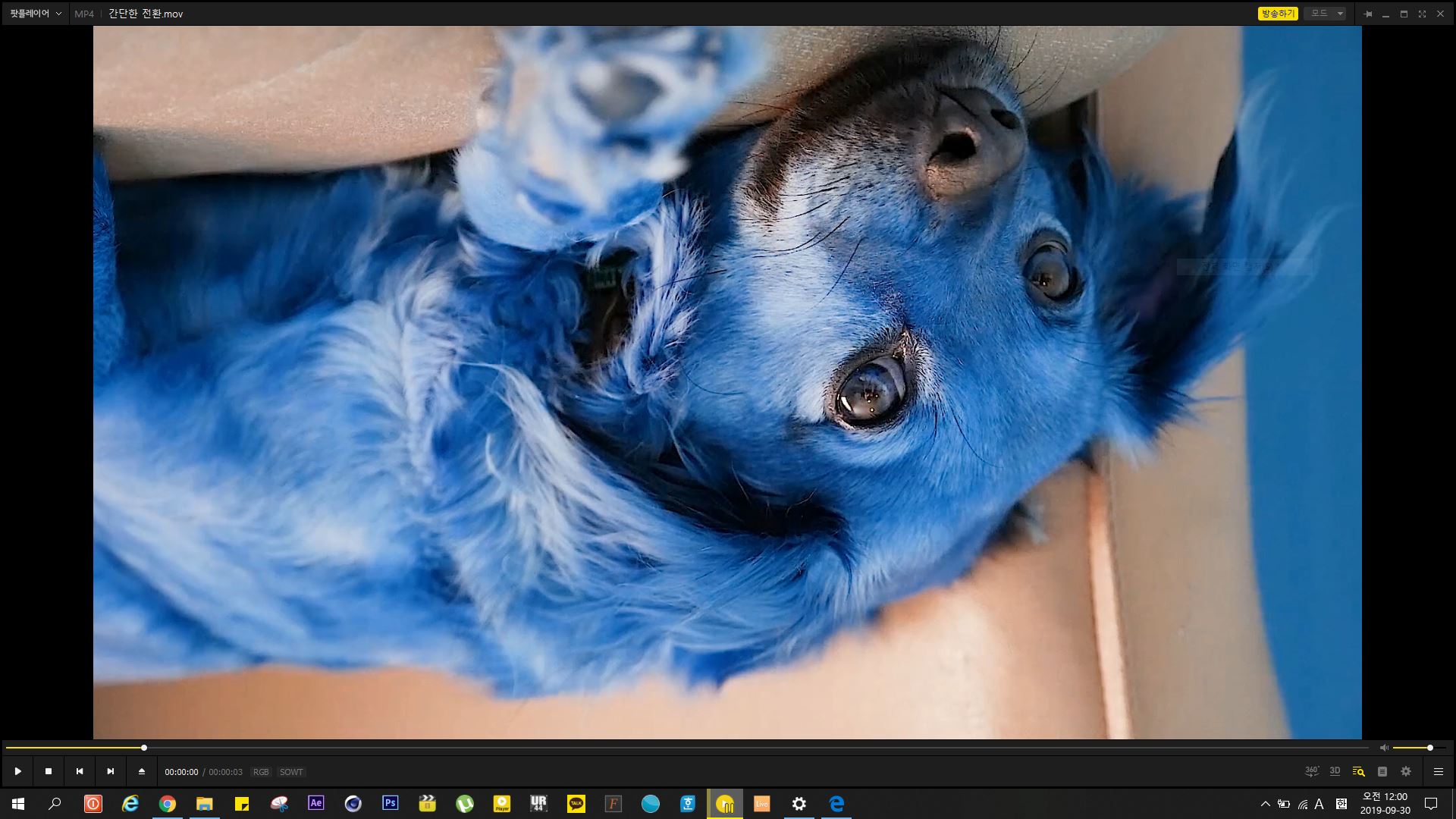Click the volume slider handle
Screen dimensions: 1456x819
click(x=1430, y=748)
